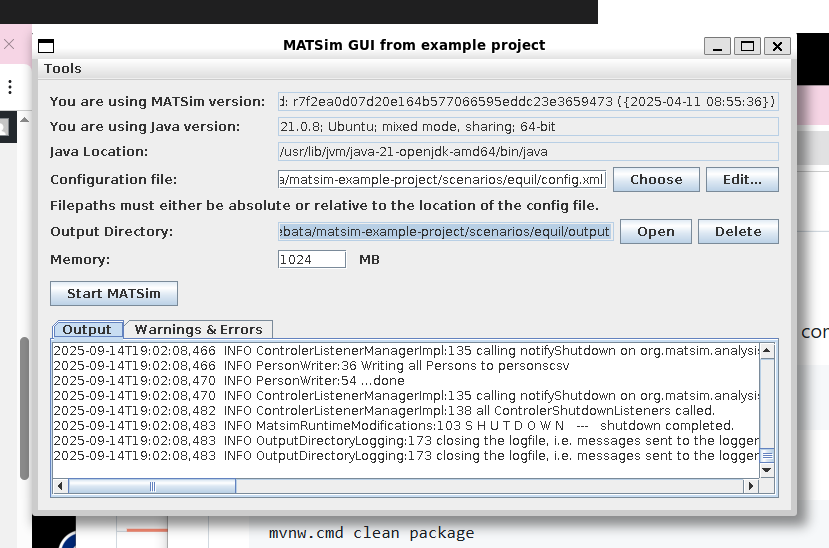Minimize the MATSim GUI window

coord(717,46)
